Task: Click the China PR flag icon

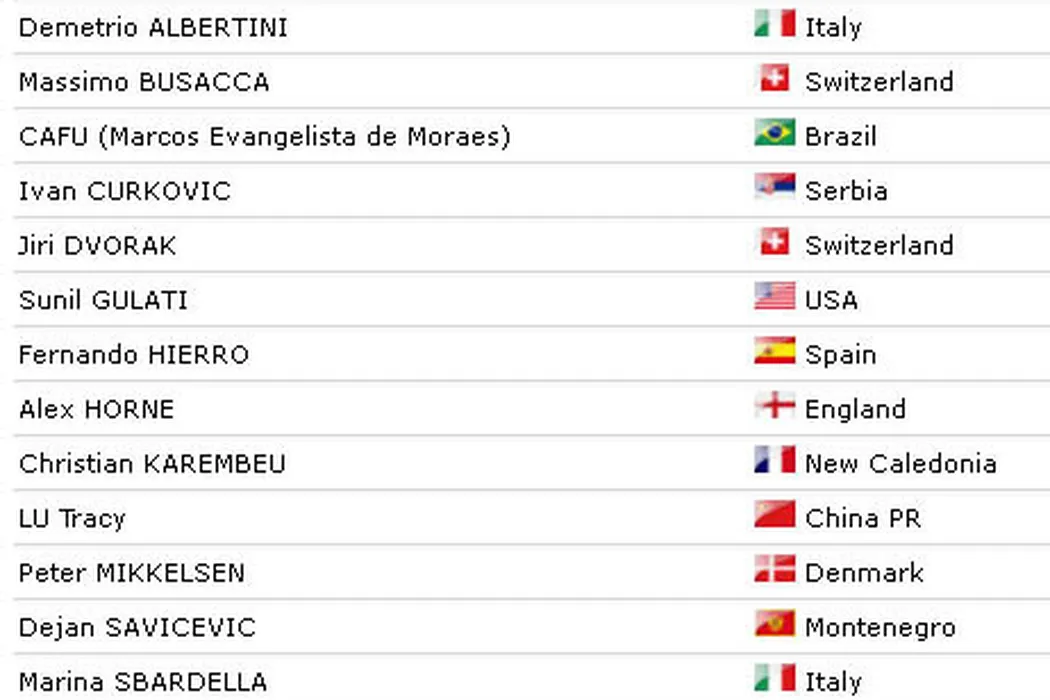Action: click(x=774, y=516)
